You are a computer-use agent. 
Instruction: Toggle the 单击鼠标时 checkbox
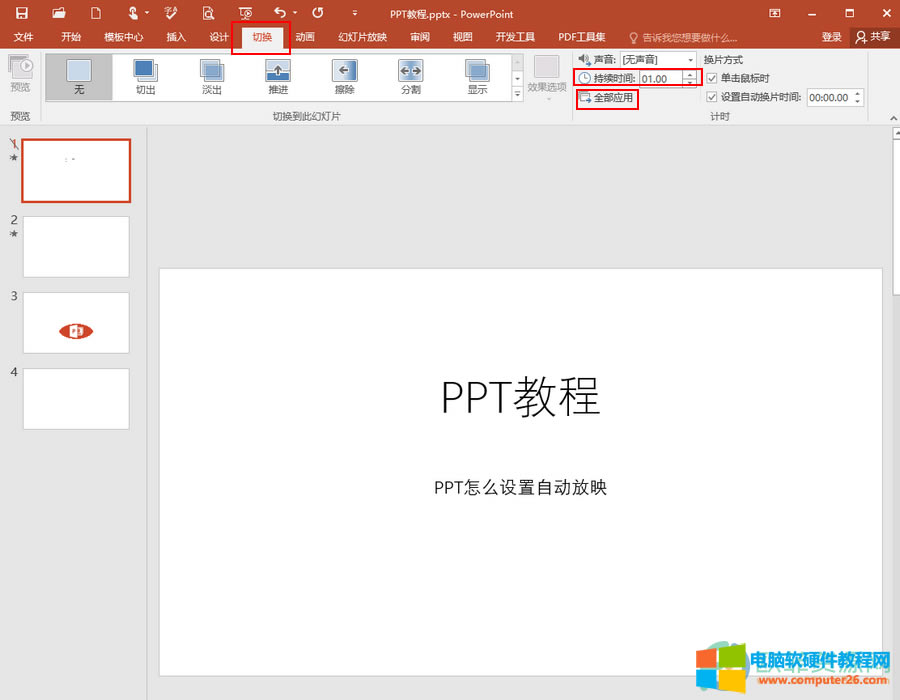(x=712, y=77)
